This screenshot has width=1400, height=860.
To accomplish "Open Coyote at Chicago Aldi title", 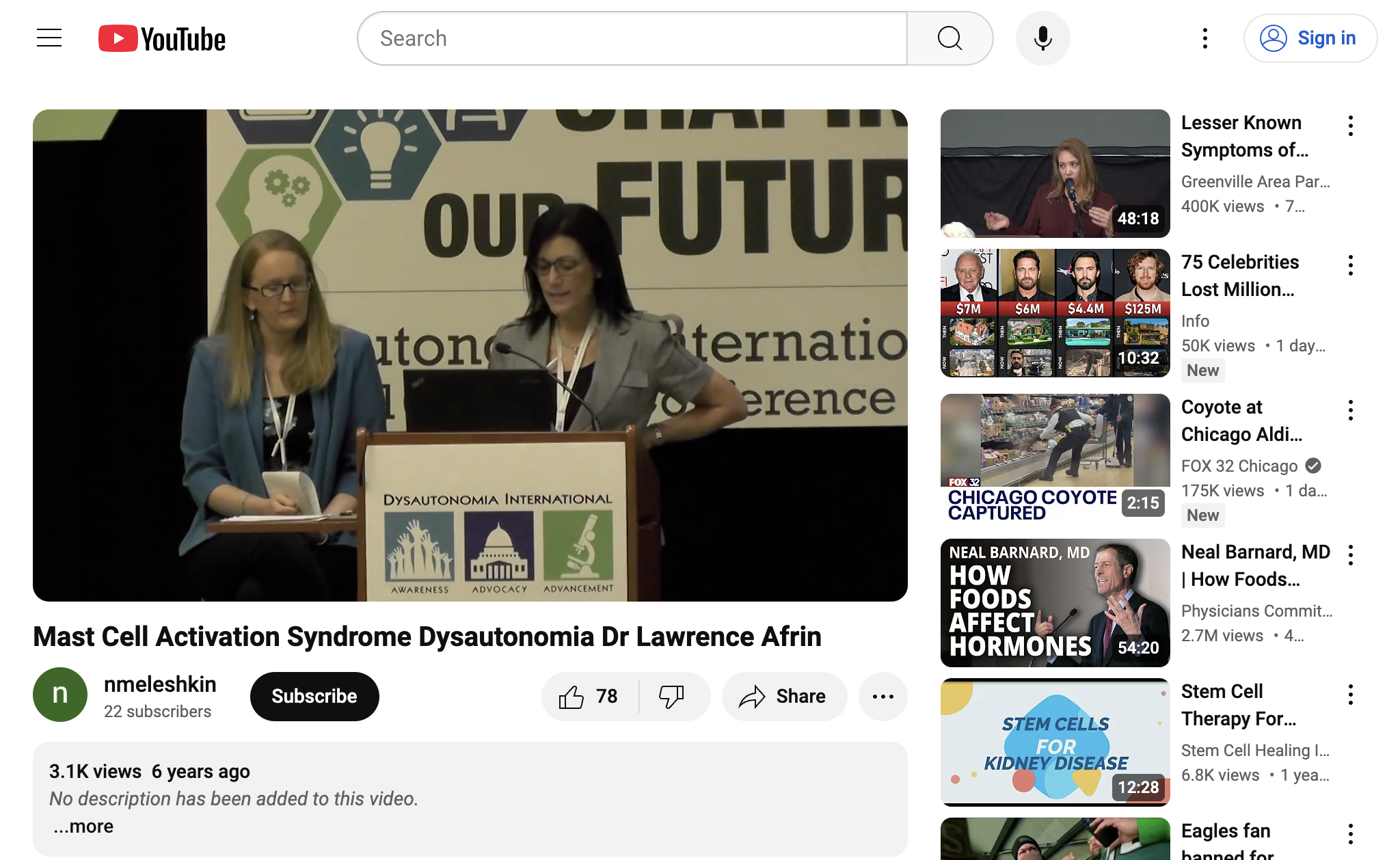I will 1242,421.
